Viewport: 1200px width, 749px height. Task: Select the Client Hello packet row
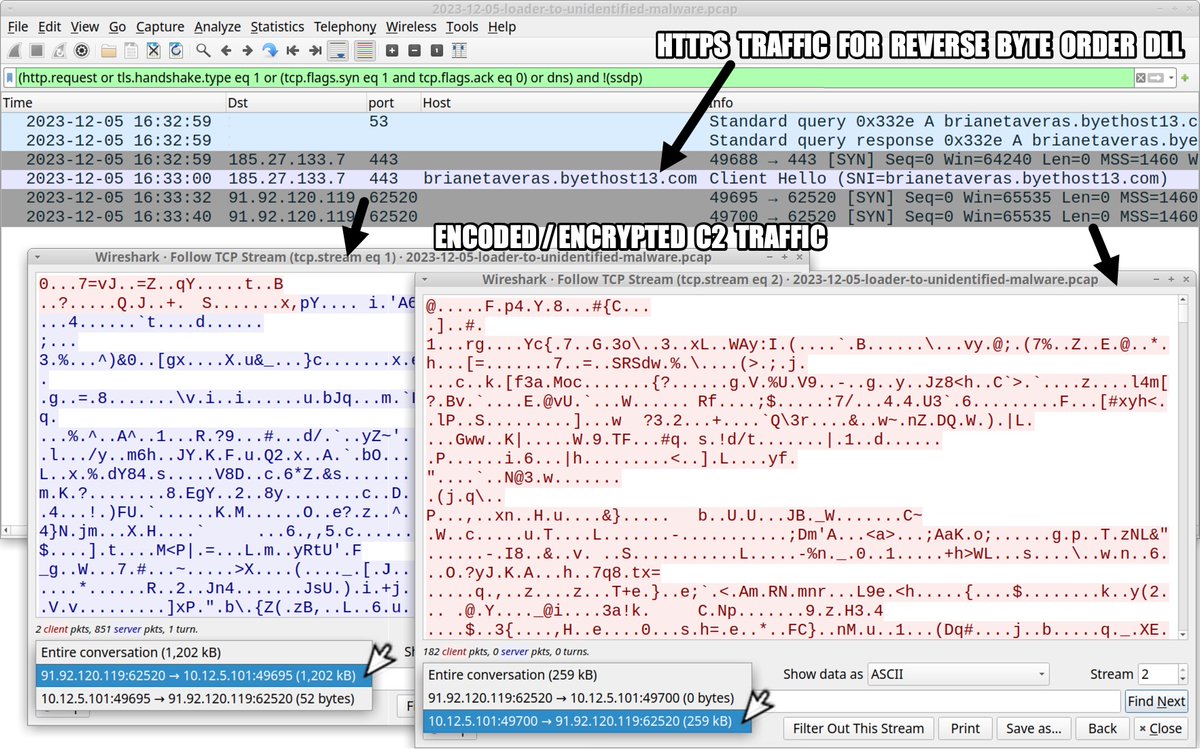pos(600,178)
